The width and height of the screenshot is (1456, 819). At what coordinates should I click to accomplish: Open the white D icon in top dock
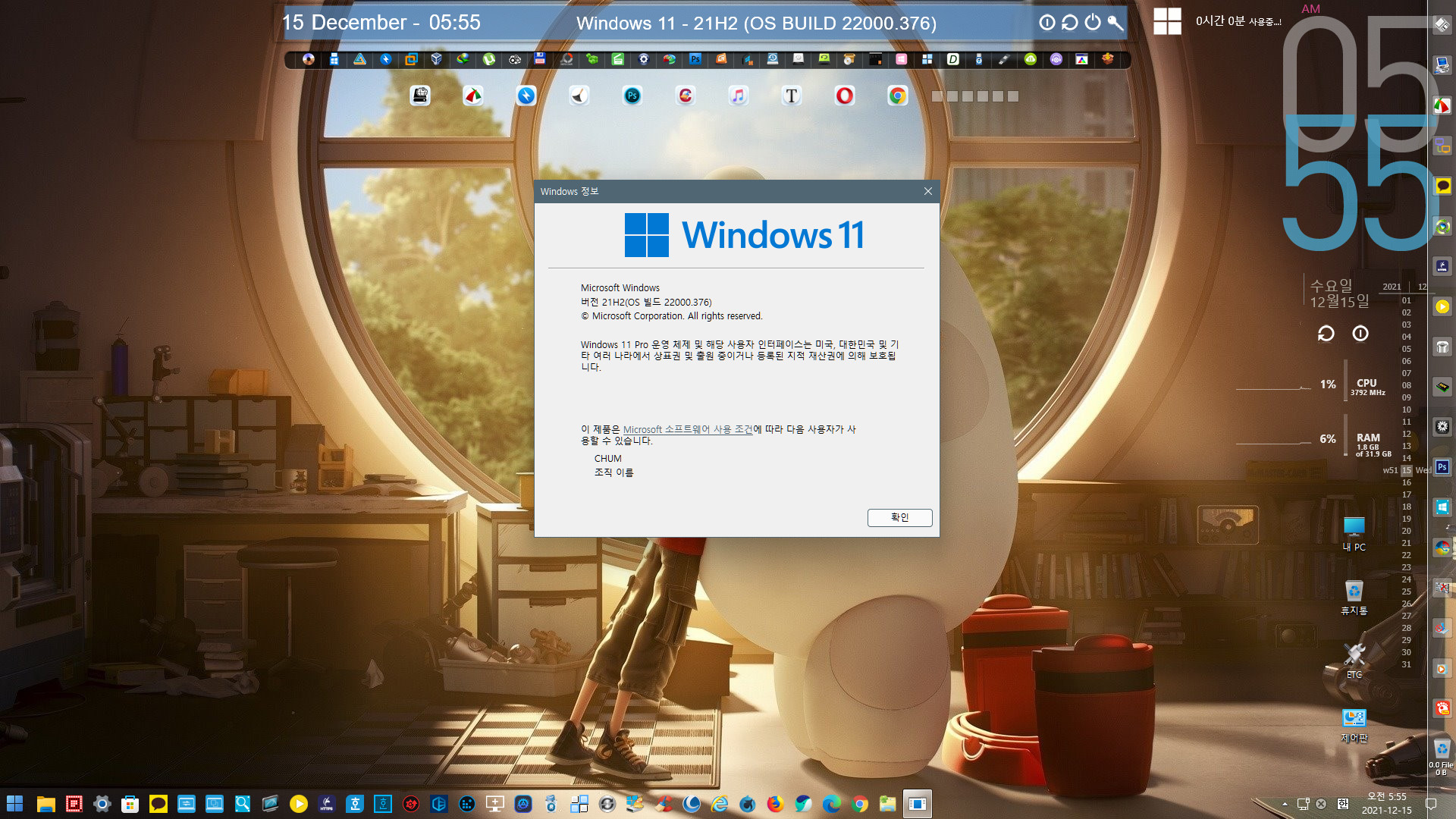click(x=953, y=59)
